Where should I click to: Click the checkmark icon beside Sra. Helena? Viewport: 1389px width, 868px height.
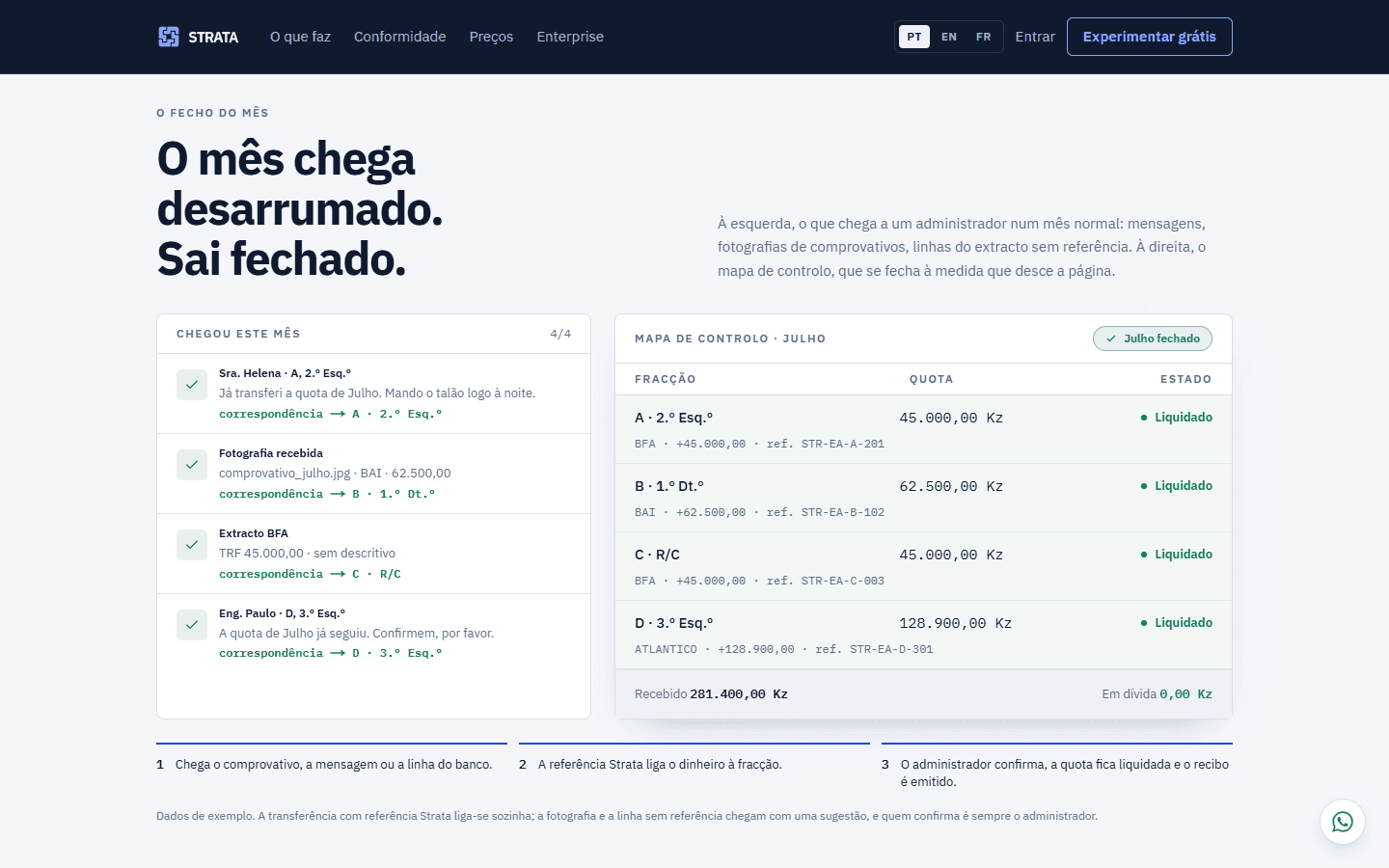tap(192, 385)
